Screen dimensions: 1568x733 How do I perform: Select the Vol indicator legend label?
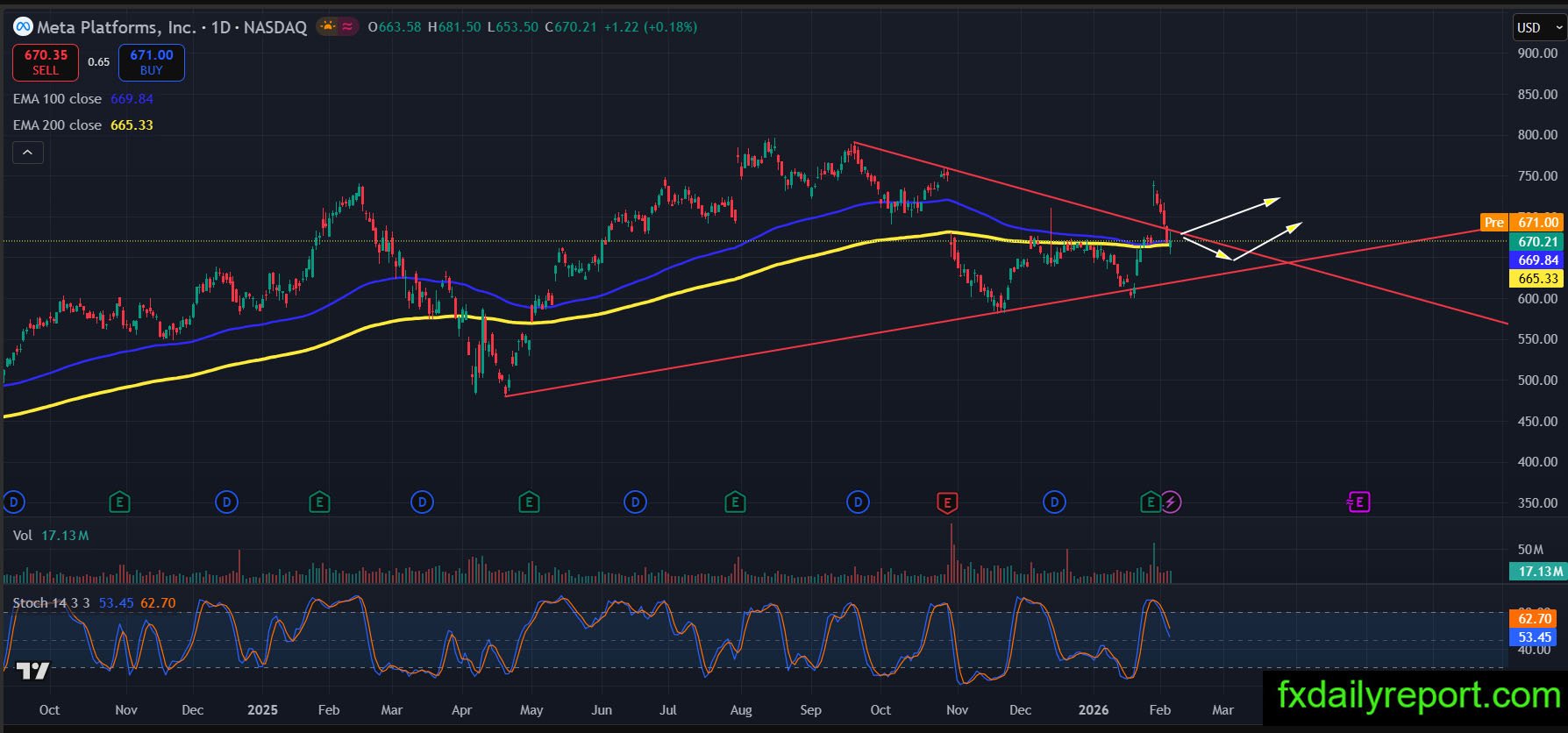23,535
